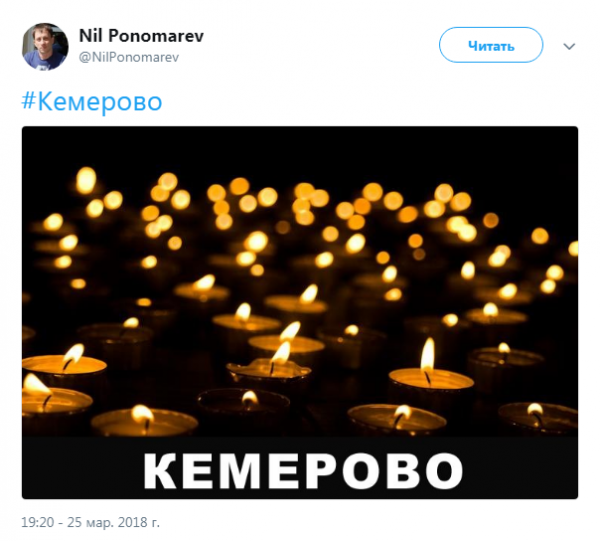This screenshot has width=600, height=541.
Task: Click the Nil Ponomarev display name
Action: pos(141,36)
